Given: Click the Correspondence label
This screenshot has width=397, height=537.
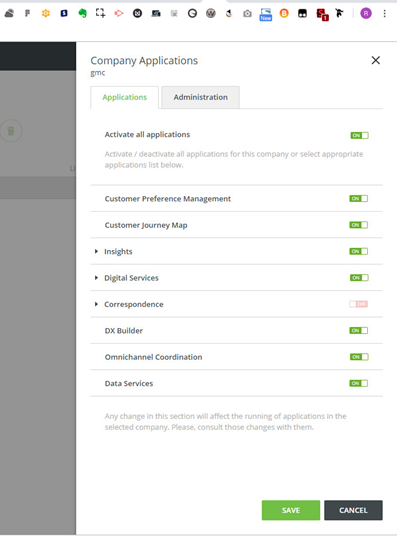Looking at the screenshot, I should coord(134,304).
